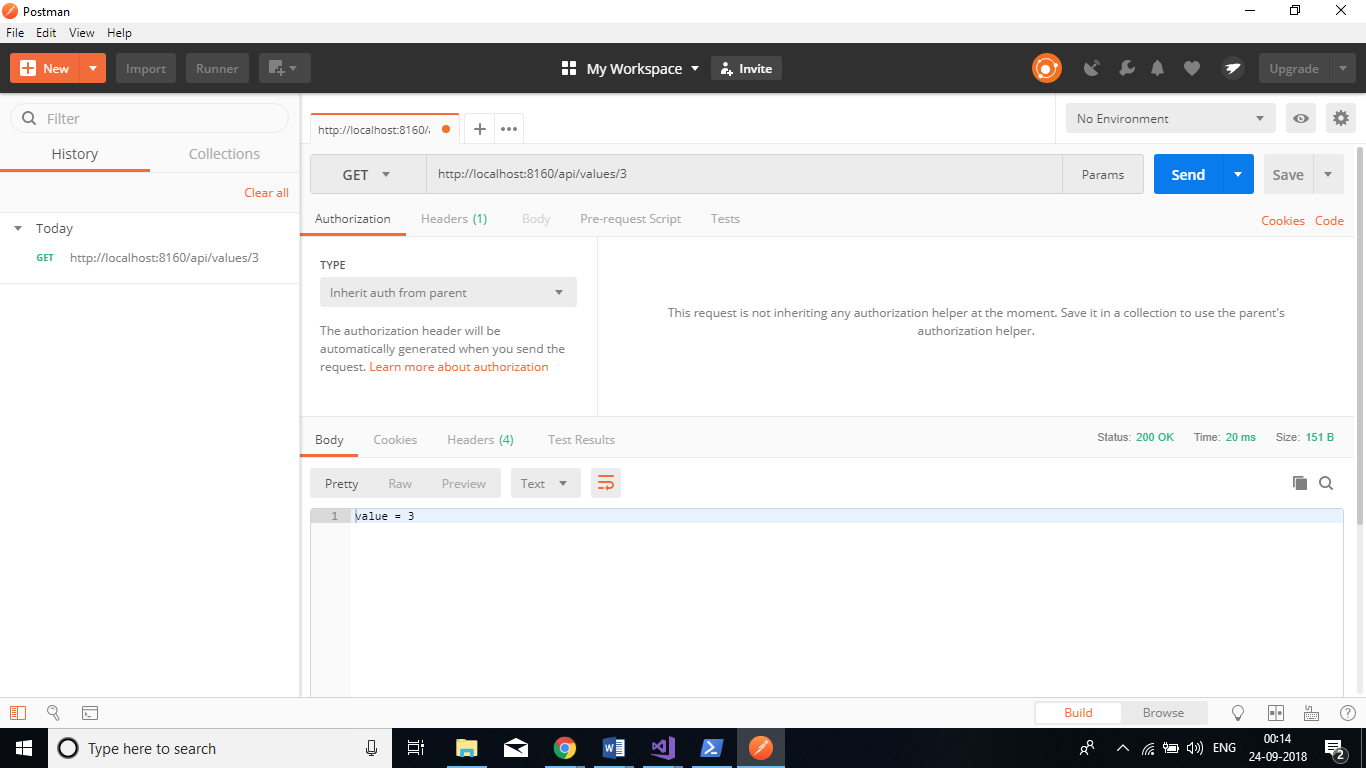
Task: Open settings via the wrench icon
Action: (1126, 68)
